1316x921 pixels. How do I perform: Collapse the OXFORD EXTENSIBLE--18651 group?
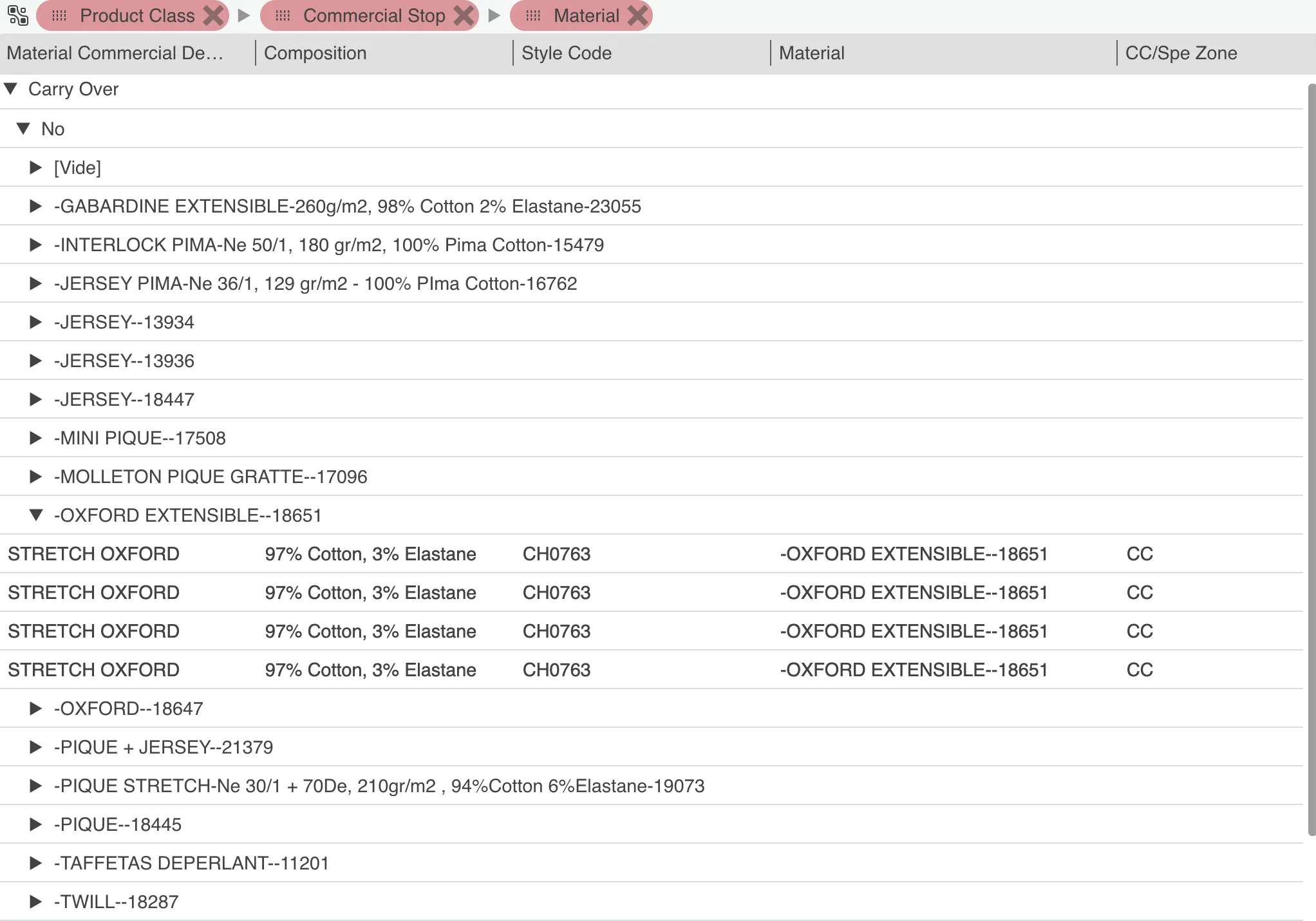36,515
